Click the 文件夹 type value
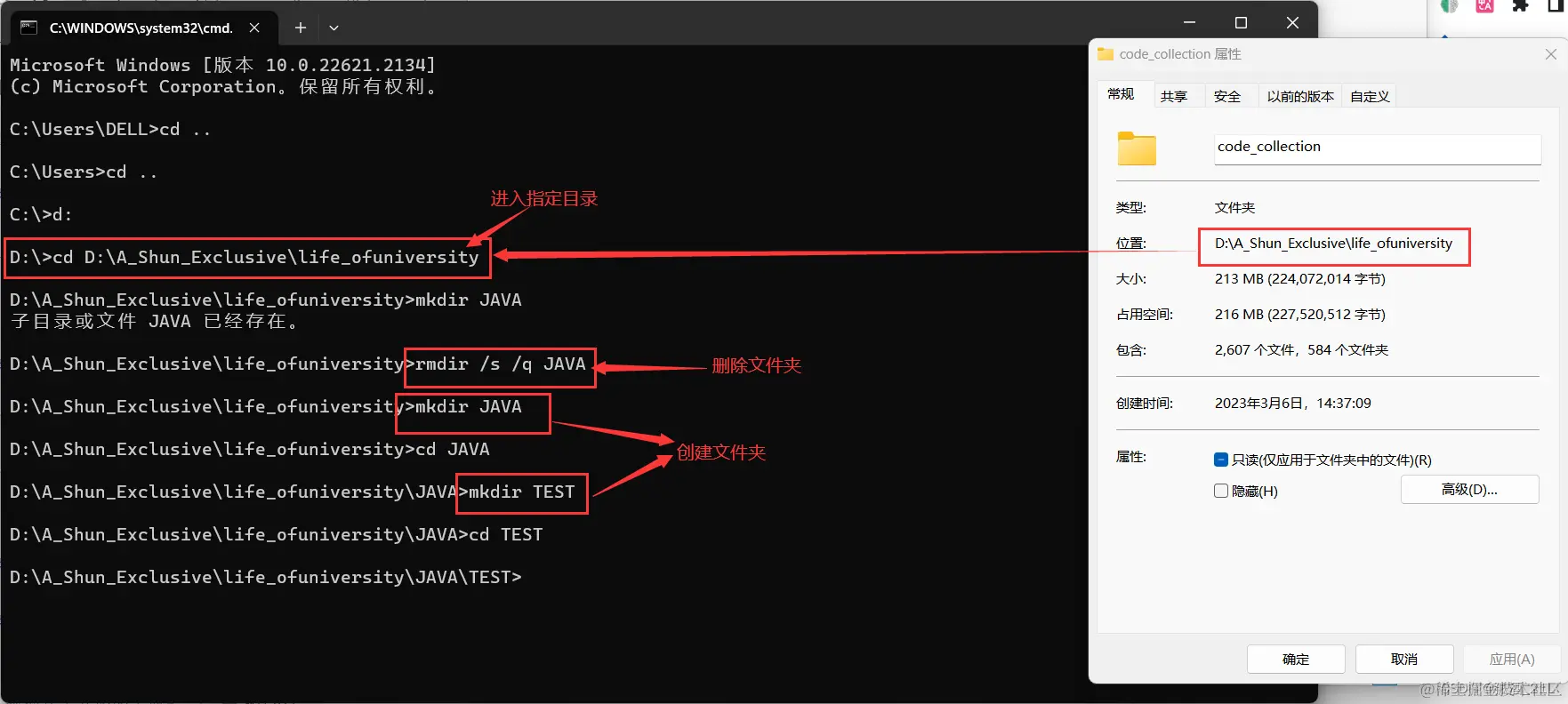1568x704 pixels. (1234, 207)
